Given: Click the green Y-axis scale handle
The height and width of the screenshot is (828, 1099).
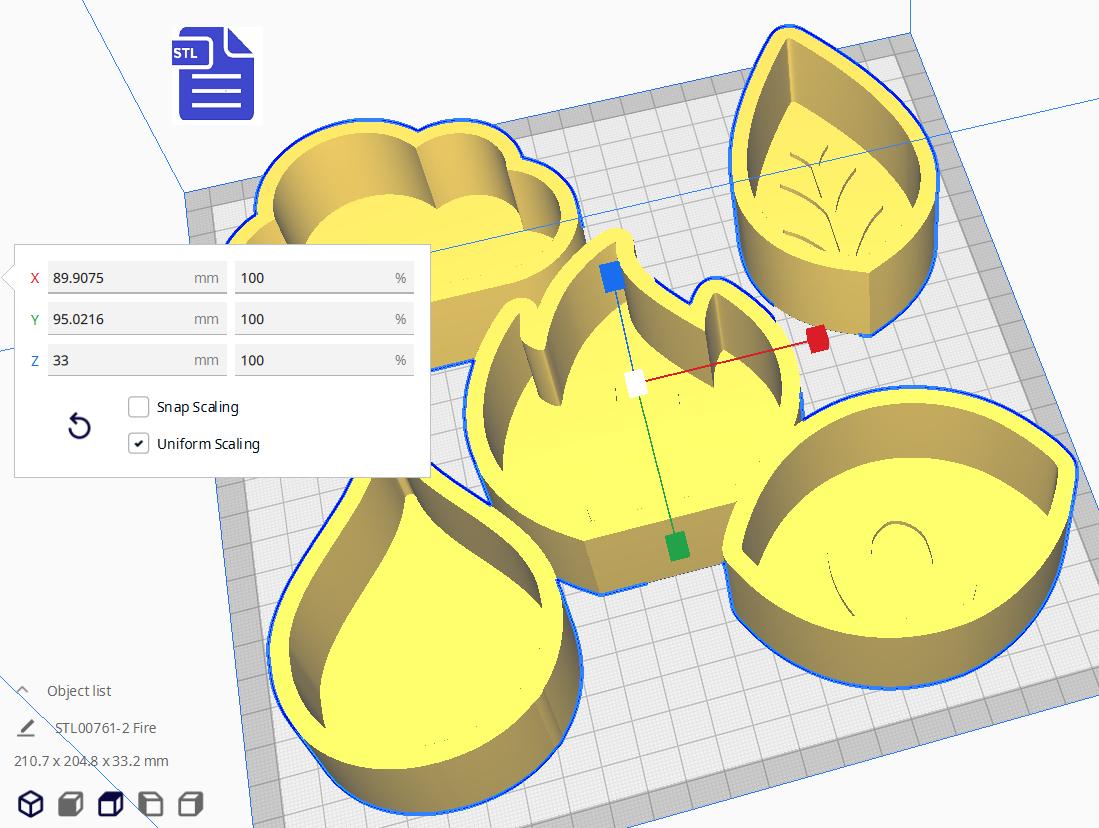Looking at the screenshot, I should tap(676, 547).
